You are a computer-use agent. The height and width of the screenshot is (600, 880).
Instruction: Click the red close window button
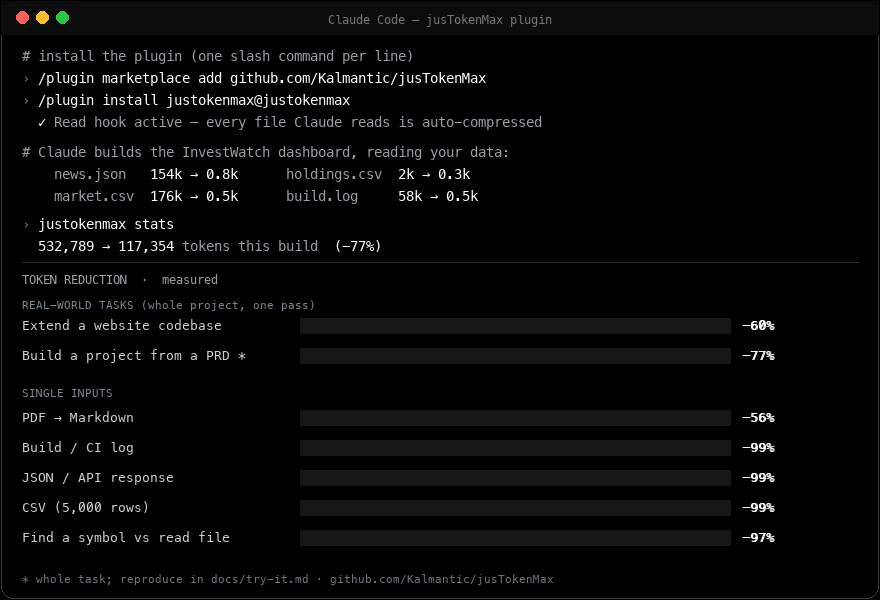click(22, 18)
